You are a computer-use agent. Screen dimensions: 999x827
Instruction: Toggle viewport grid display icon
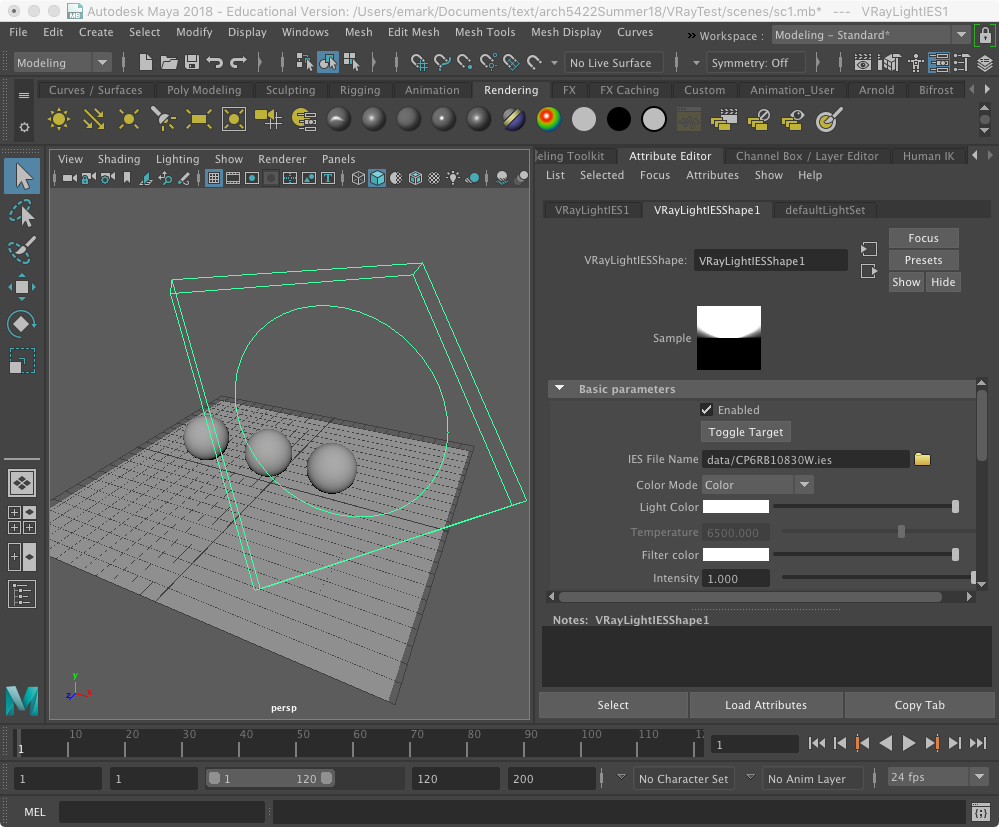214,178
